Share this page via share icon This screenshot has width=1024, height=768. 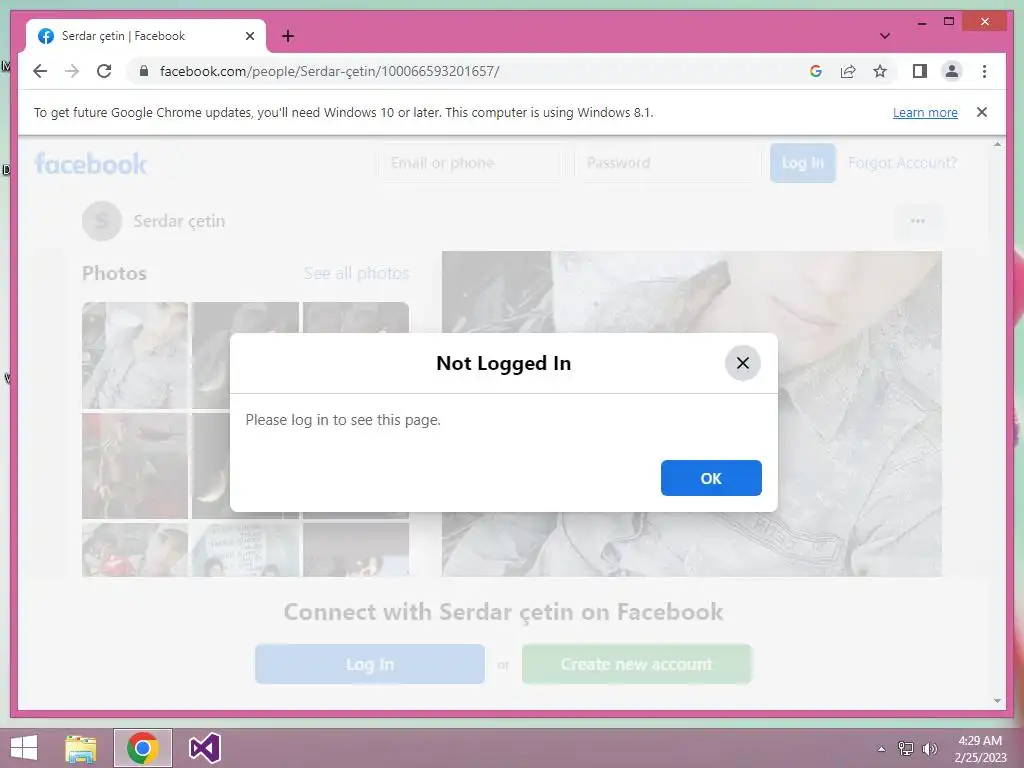click(848, 71)
